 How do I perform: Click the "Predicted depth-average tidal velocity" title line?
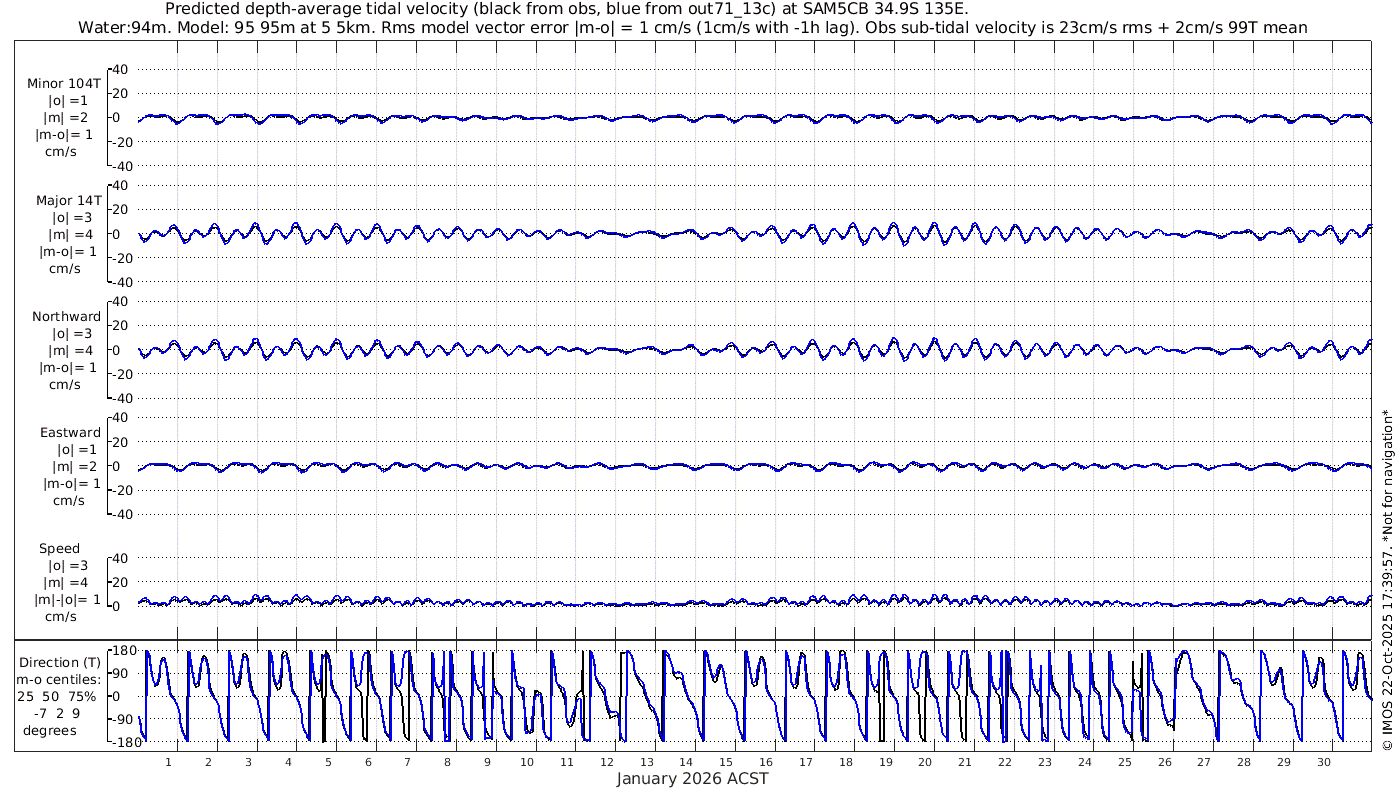point(567,9)
